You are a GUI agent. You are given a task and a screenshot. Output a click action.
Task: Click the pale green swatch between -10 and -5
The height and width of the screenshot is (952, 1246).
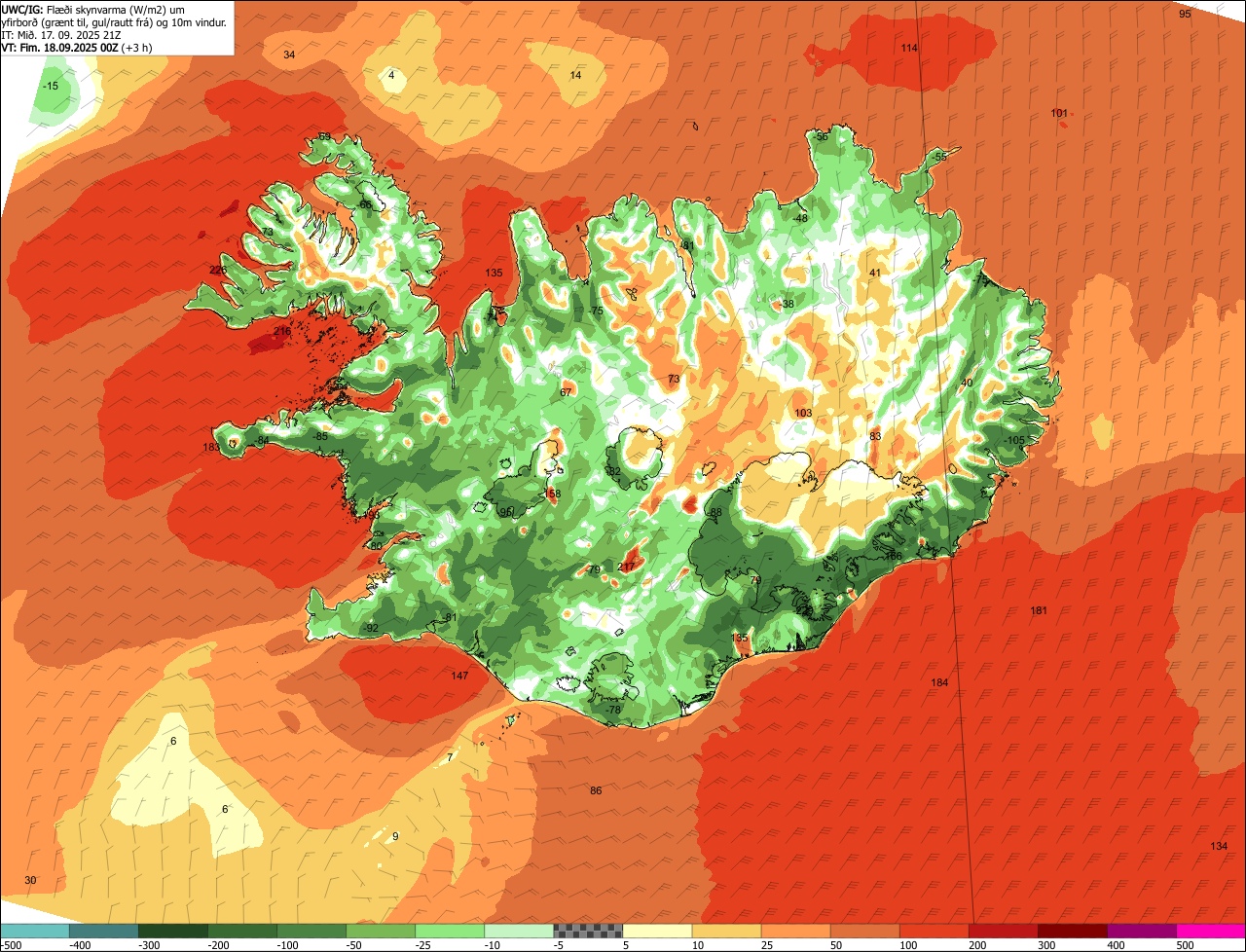click(518, 931)
